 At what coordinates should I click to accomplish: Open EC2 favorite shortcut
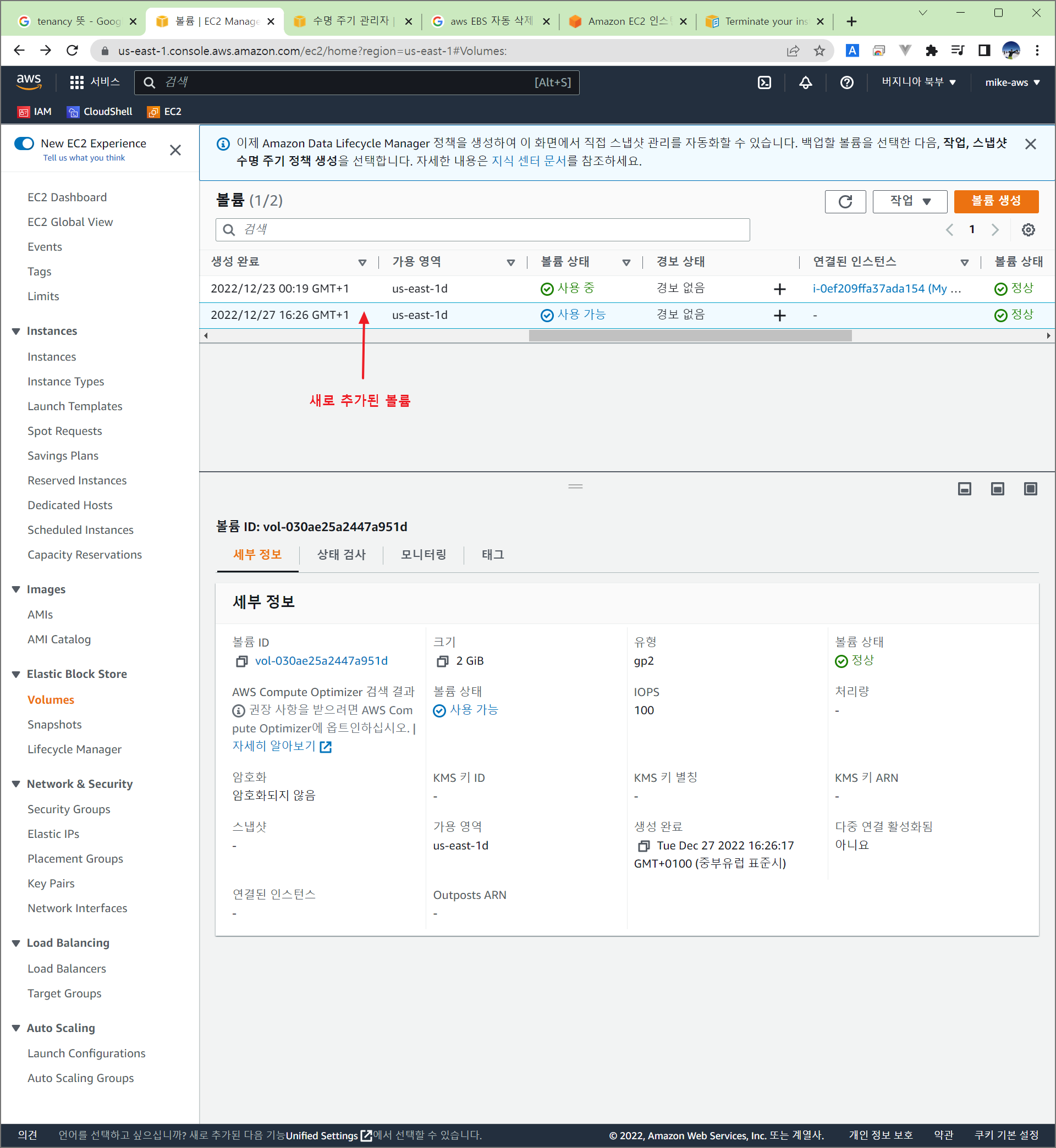pyautogui.click(x=164, y=112)
